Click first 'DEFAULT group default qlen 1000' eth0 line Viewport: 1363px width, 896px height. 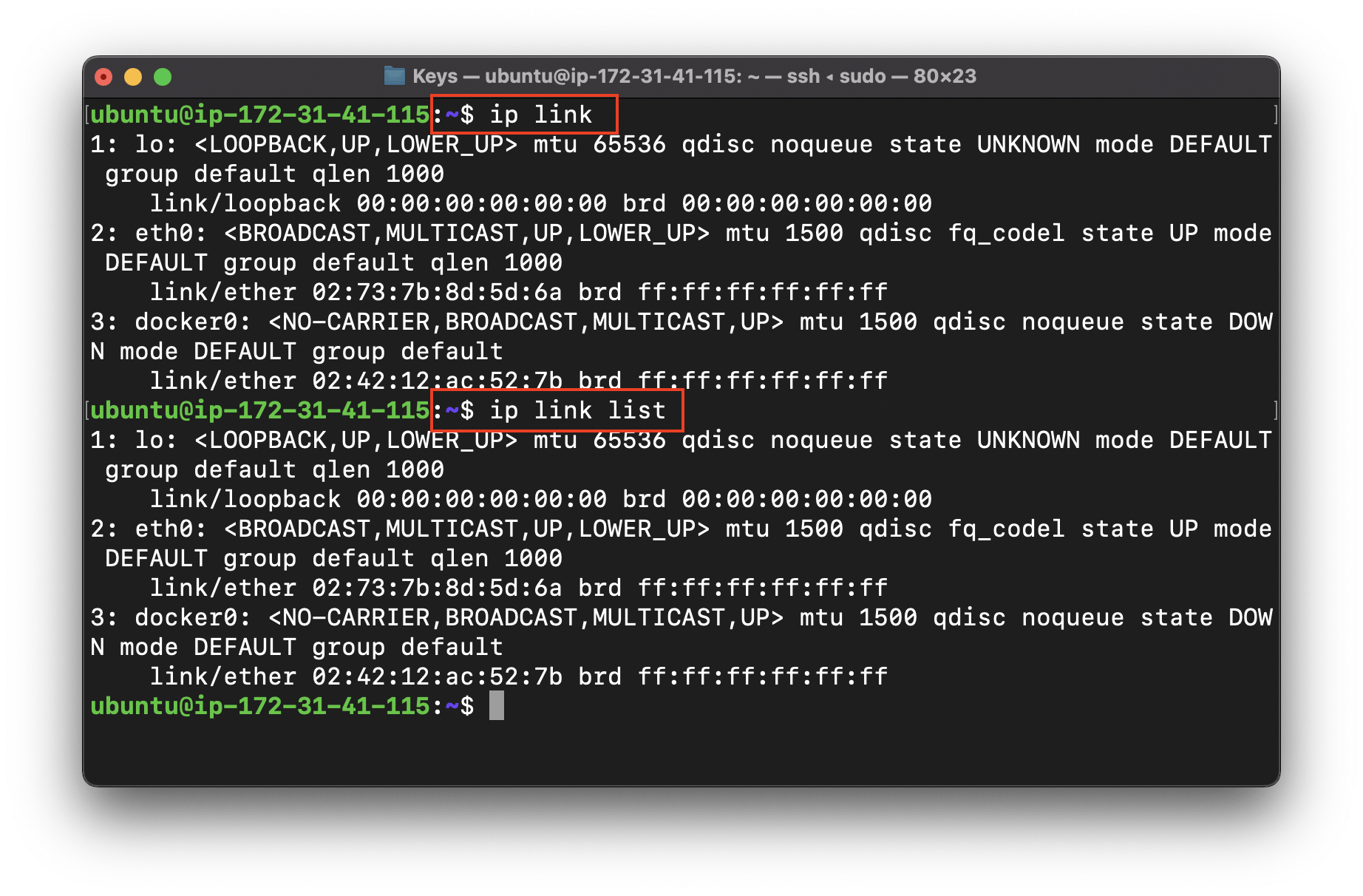point(334,262)
